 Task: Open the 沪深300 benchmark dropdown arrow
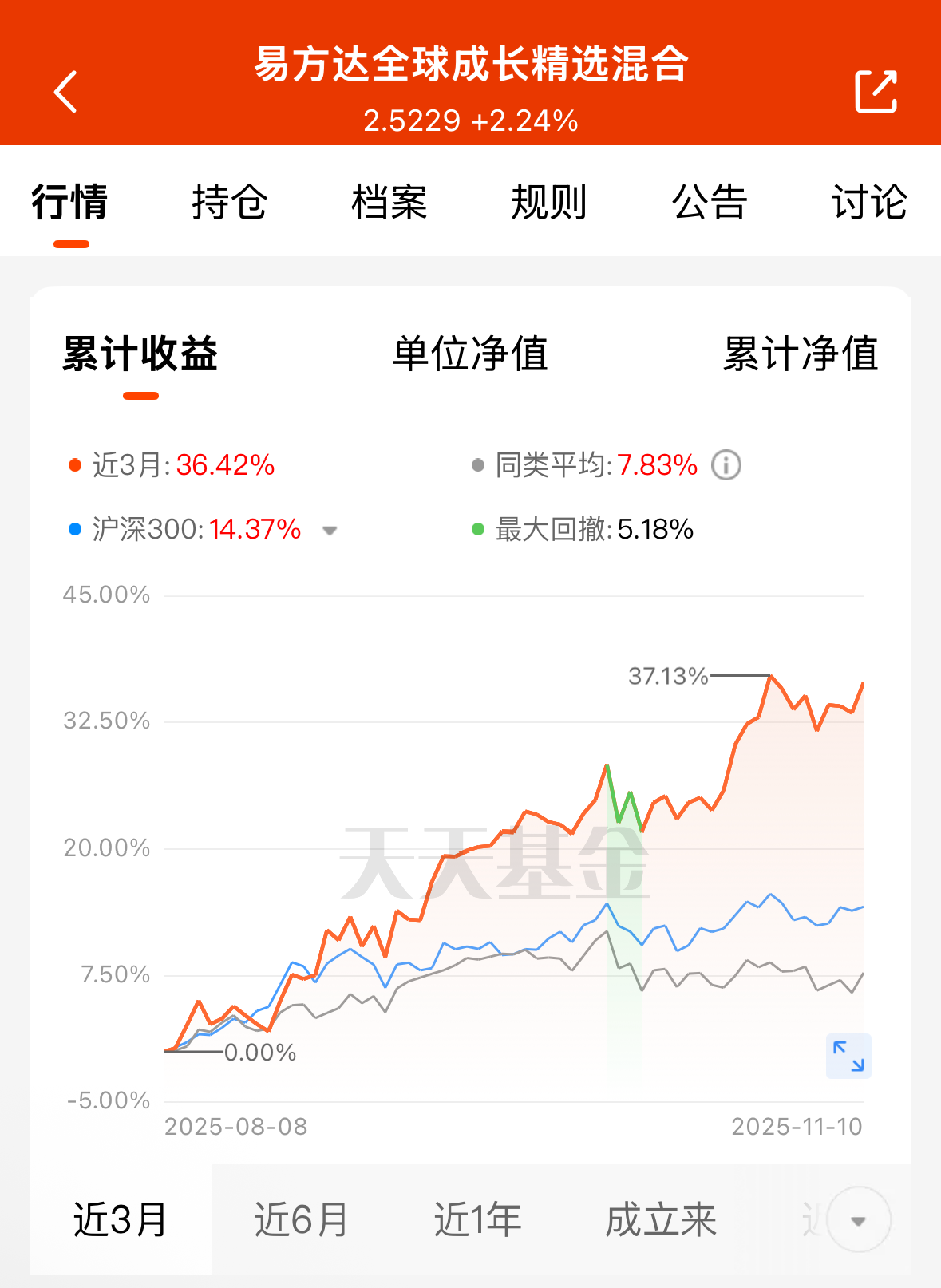tap(330, 530)
